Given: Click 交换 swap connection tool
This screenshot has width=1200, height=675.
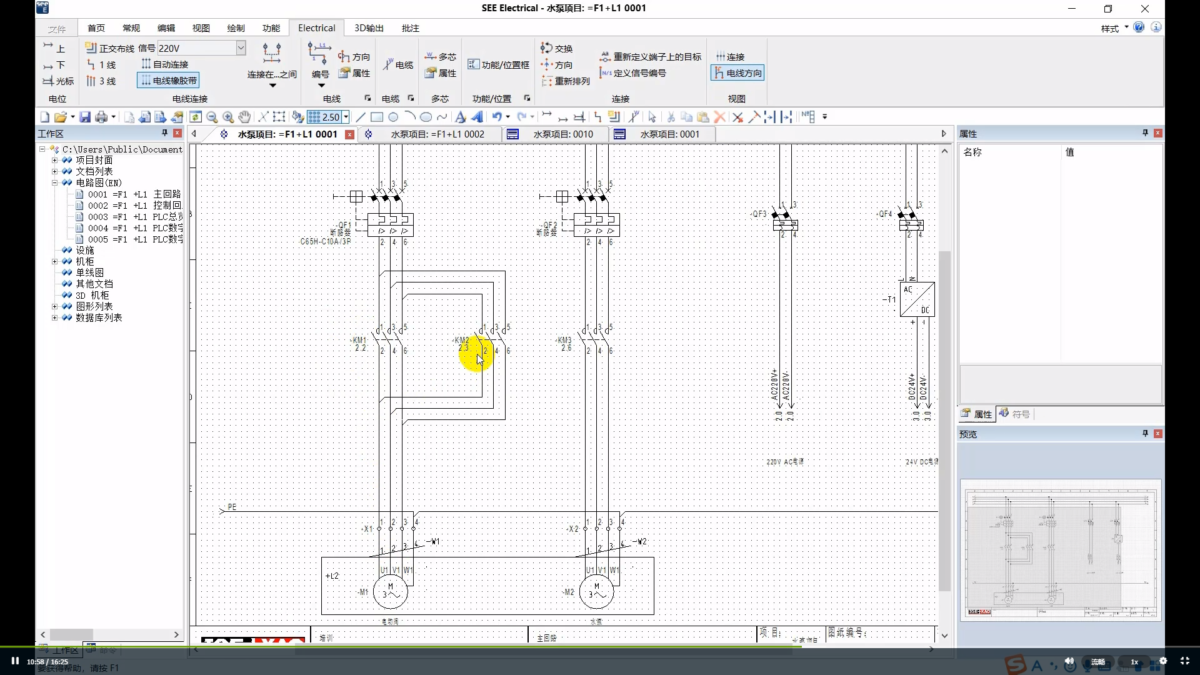Looking at the screenshot, I should coord(556,48).
